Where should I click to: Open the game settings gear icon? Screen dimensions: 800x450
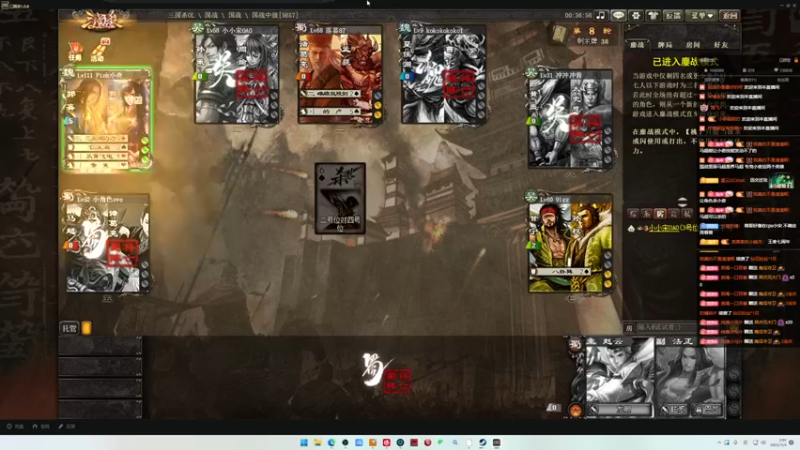click(x=636, y=16)
